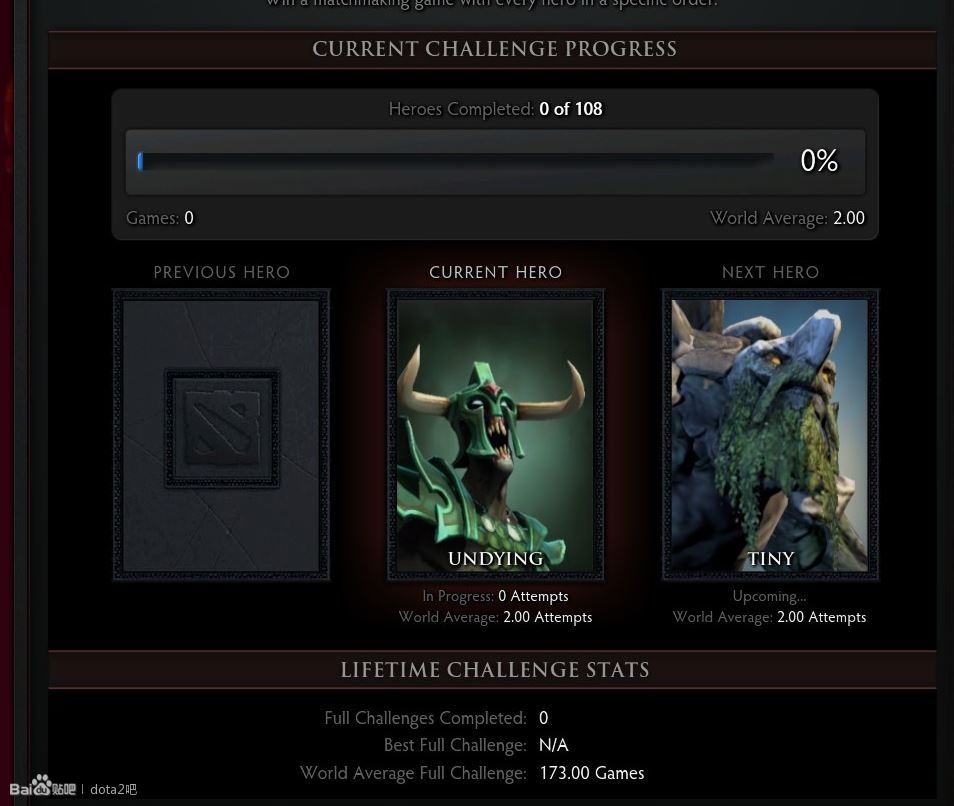Screen dimensions: 954x806
Task: Select the Tiny hero portrait
Action: tap(770, 434)
